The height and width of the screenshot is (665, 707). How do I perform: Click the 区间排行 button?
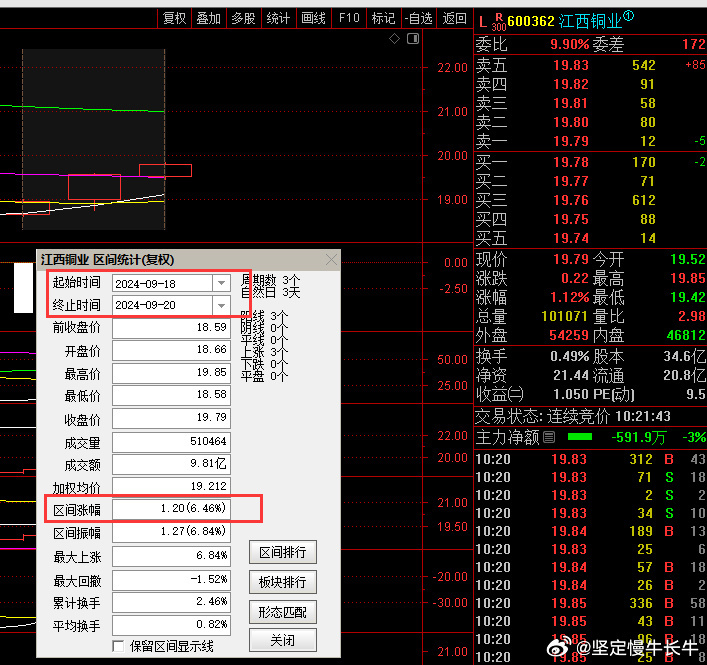pos(282,552)
